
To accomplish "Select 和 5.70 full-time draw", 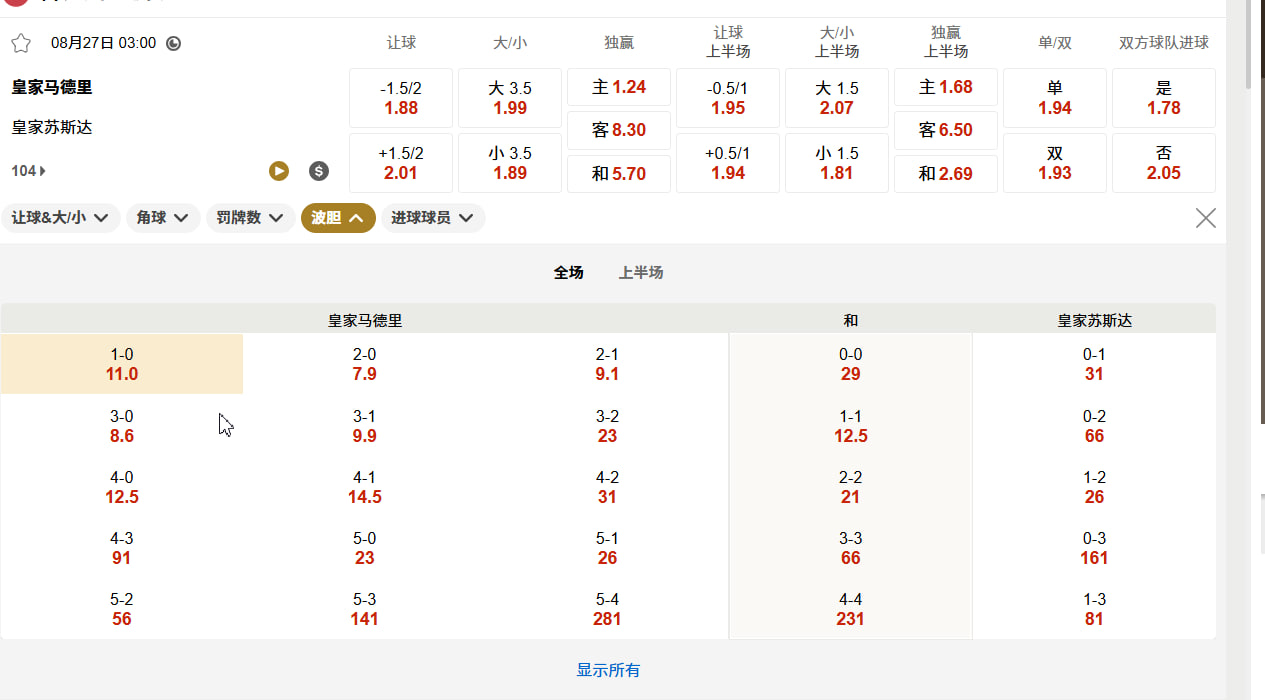I will click(x=619, y=174).
